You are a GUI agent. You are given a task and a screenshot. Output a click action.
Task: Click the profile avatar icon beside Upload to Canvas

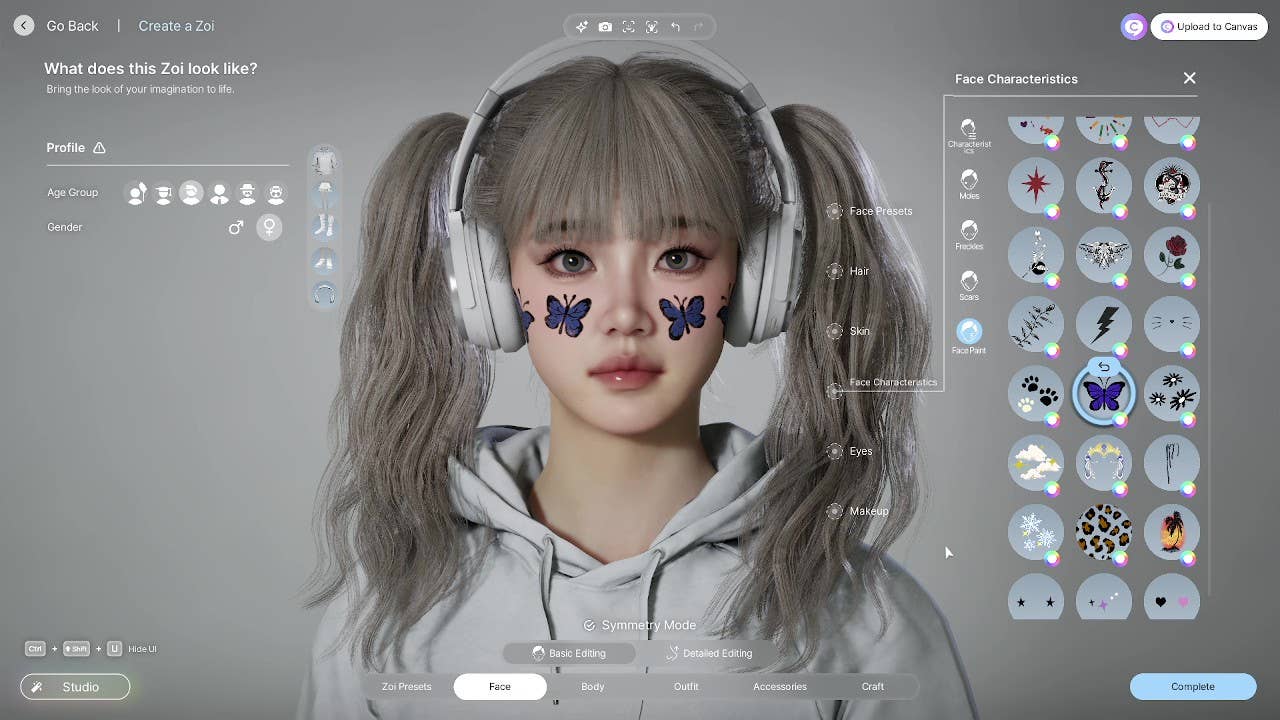(x=1133, y=27)
